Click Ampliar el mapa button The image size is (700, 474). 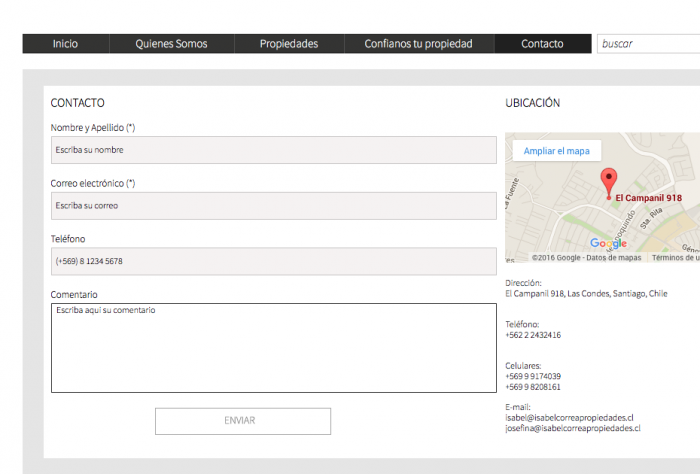557,151
